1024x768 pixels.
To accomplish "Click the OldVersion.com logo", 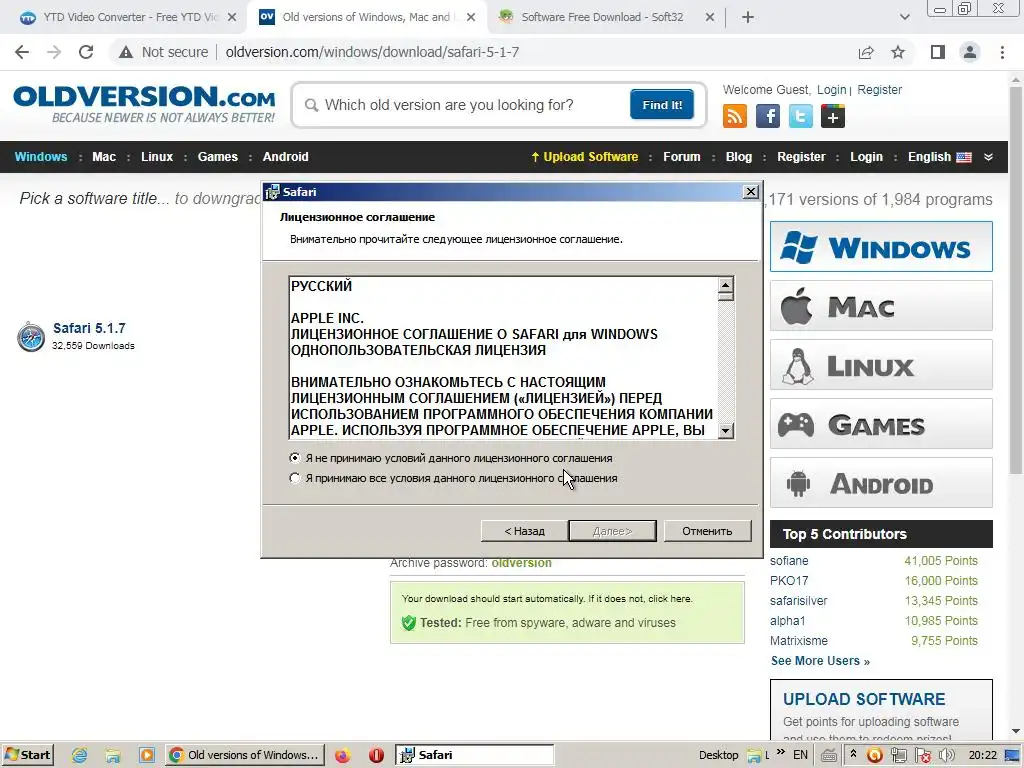I will 144,103.
